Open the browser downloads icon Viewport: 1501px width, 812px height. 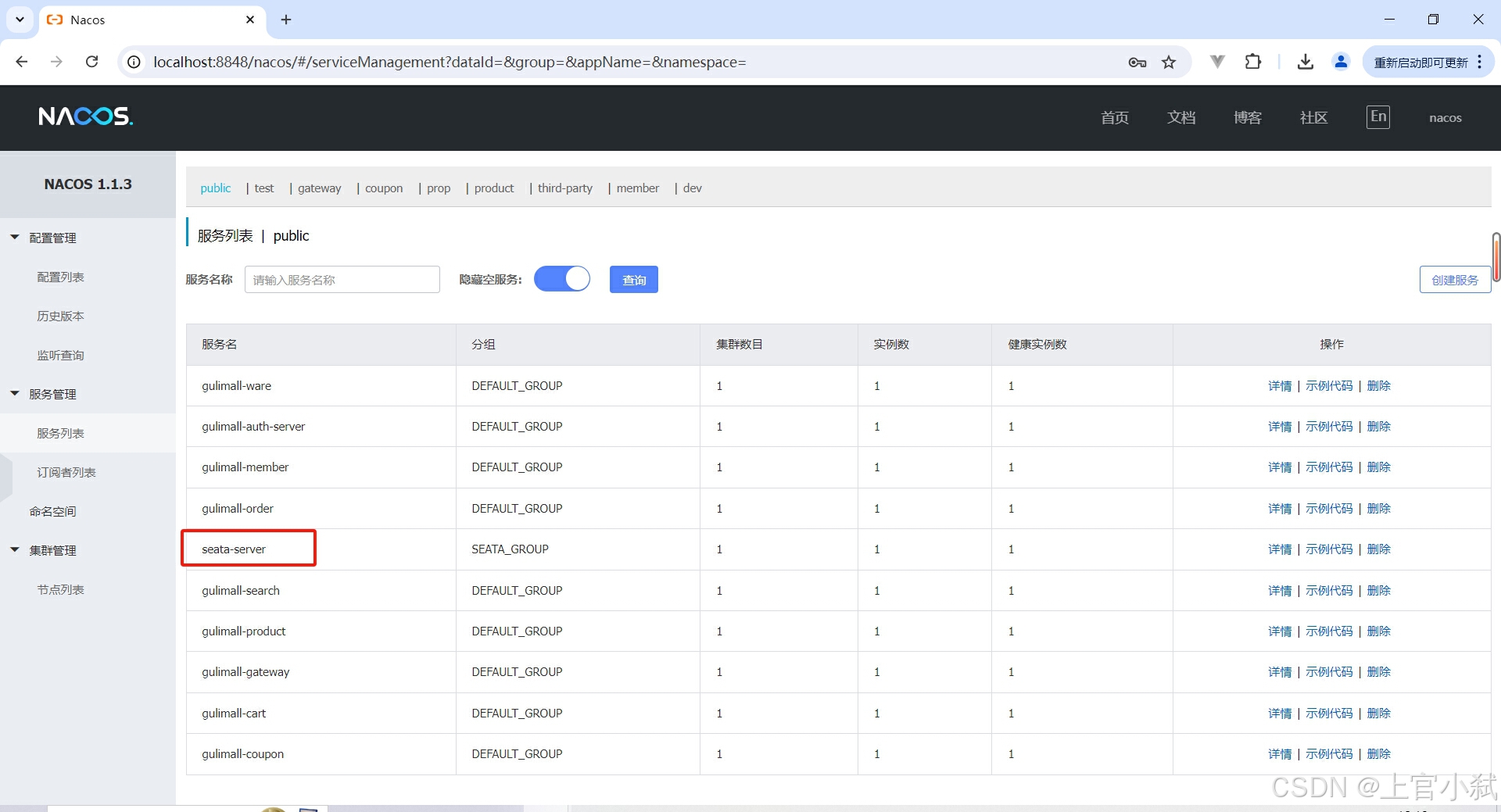[x=1305, y=62]
